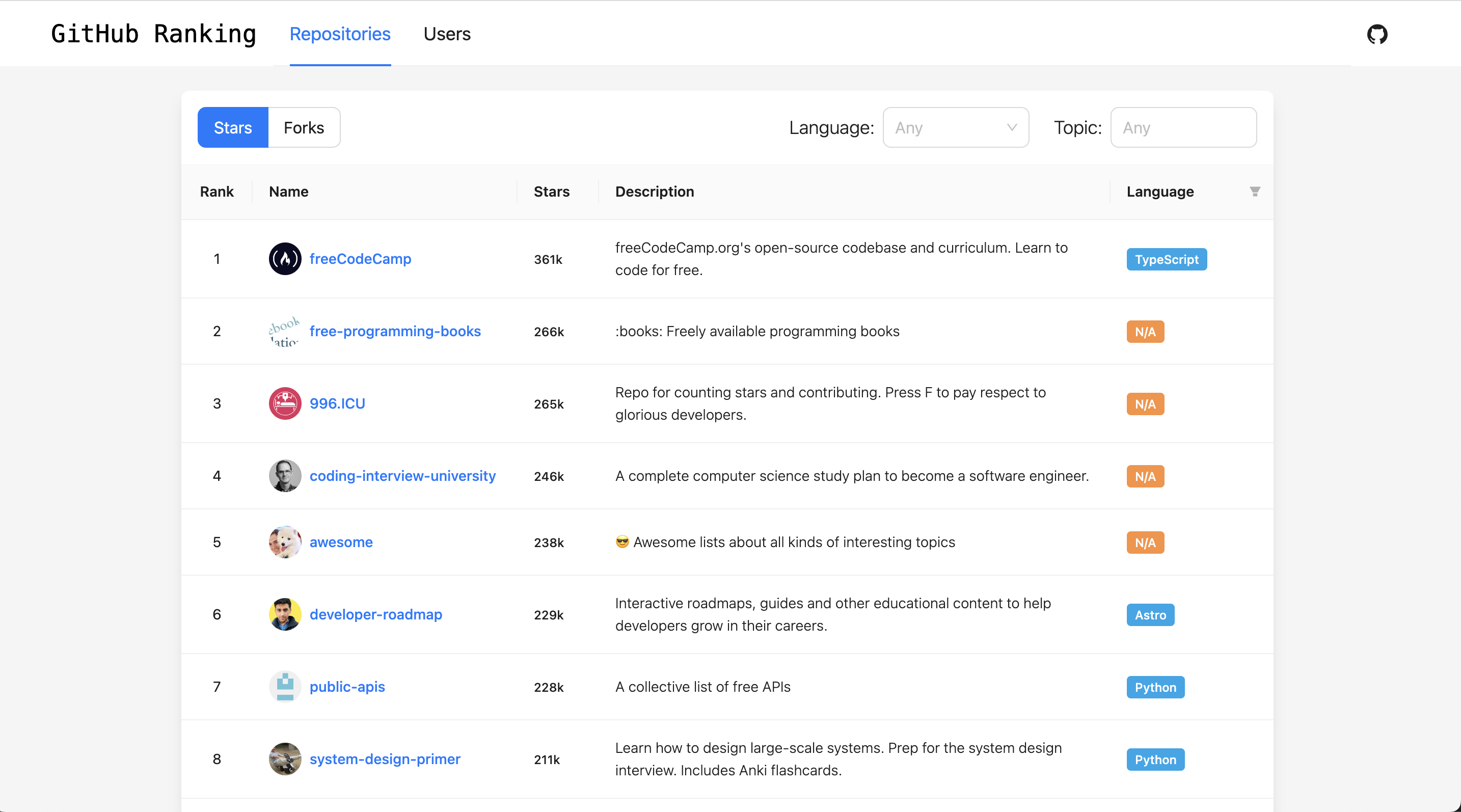Open the 996.ICU repository link
Screen dimensions: 1461x812
[x=337, y=404]
